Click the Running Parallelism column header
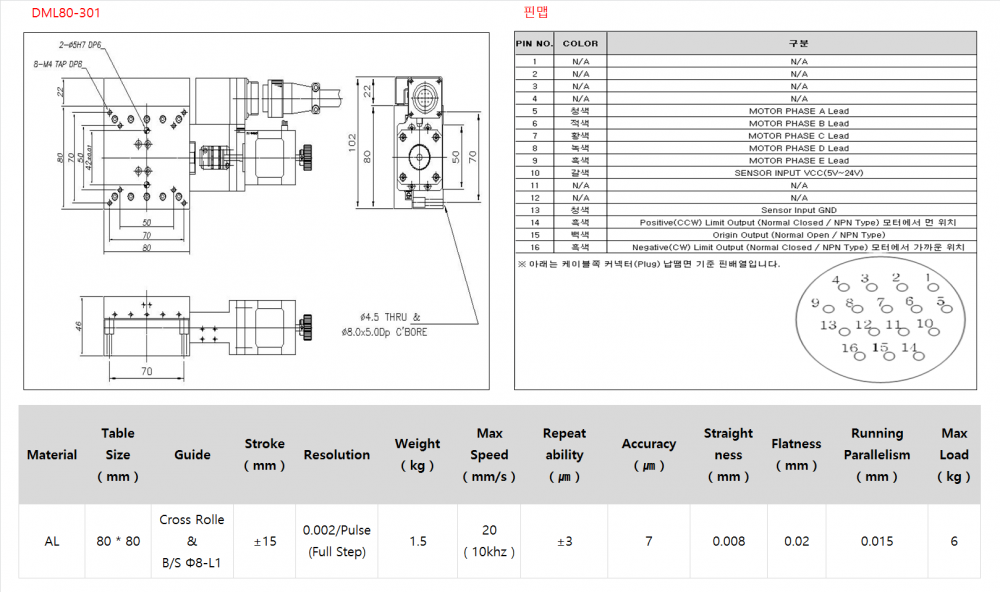Screen dimensions: 1000x592 (877, 455)
